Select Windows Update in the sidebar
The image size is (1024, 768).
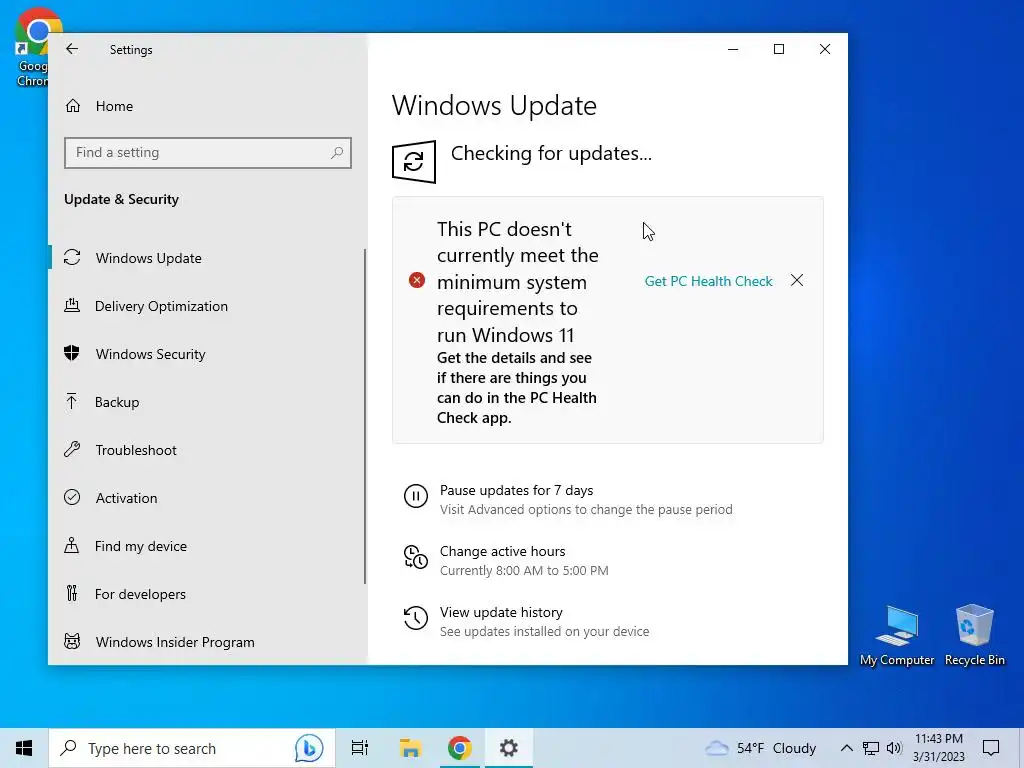pyautogui.click(x=206, y=258)
